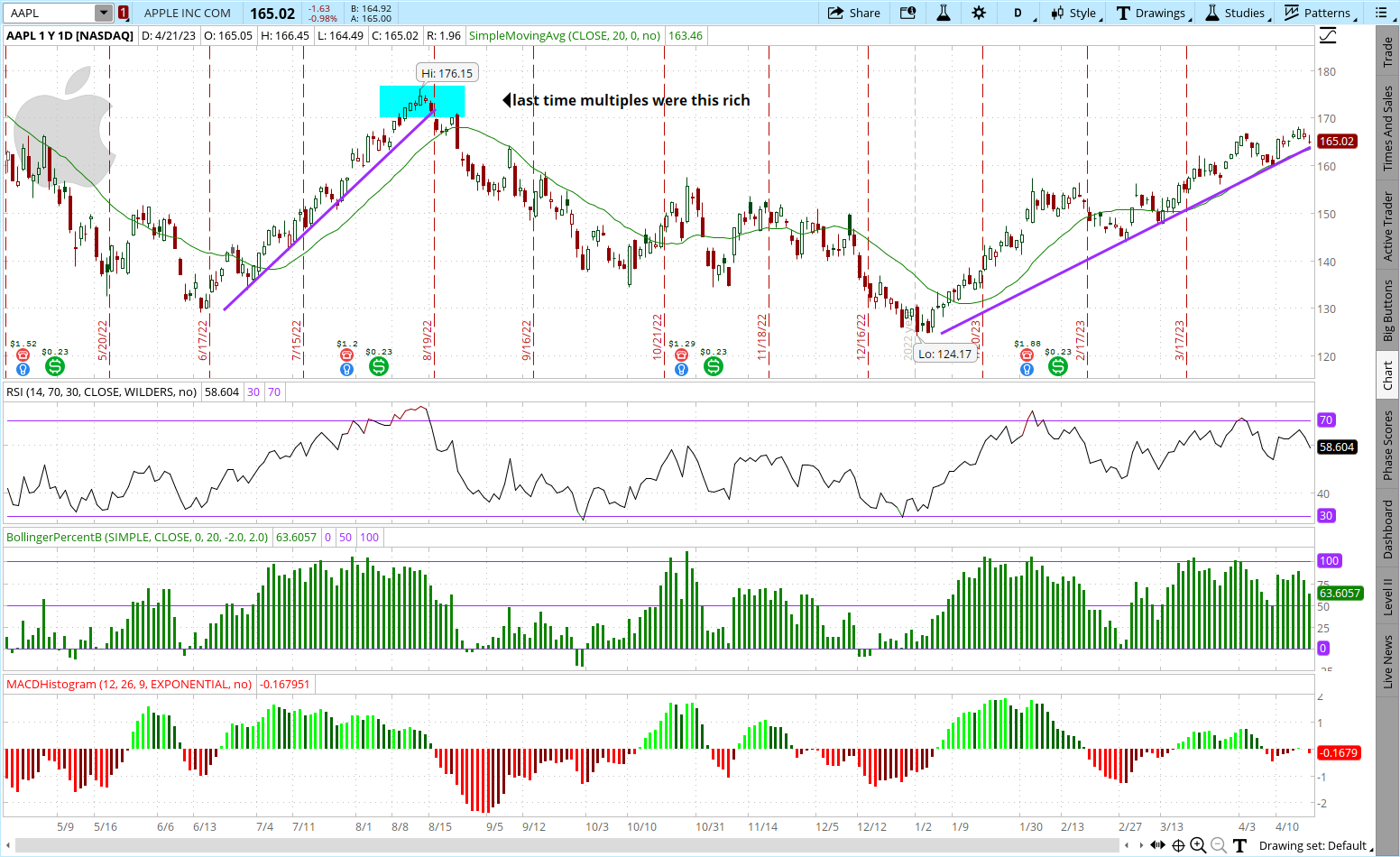The image size is (1400, 857).
Task: Click the RSI purple 70 overbought level tag
Action: pyautogui.click(x=1326, y=419)
